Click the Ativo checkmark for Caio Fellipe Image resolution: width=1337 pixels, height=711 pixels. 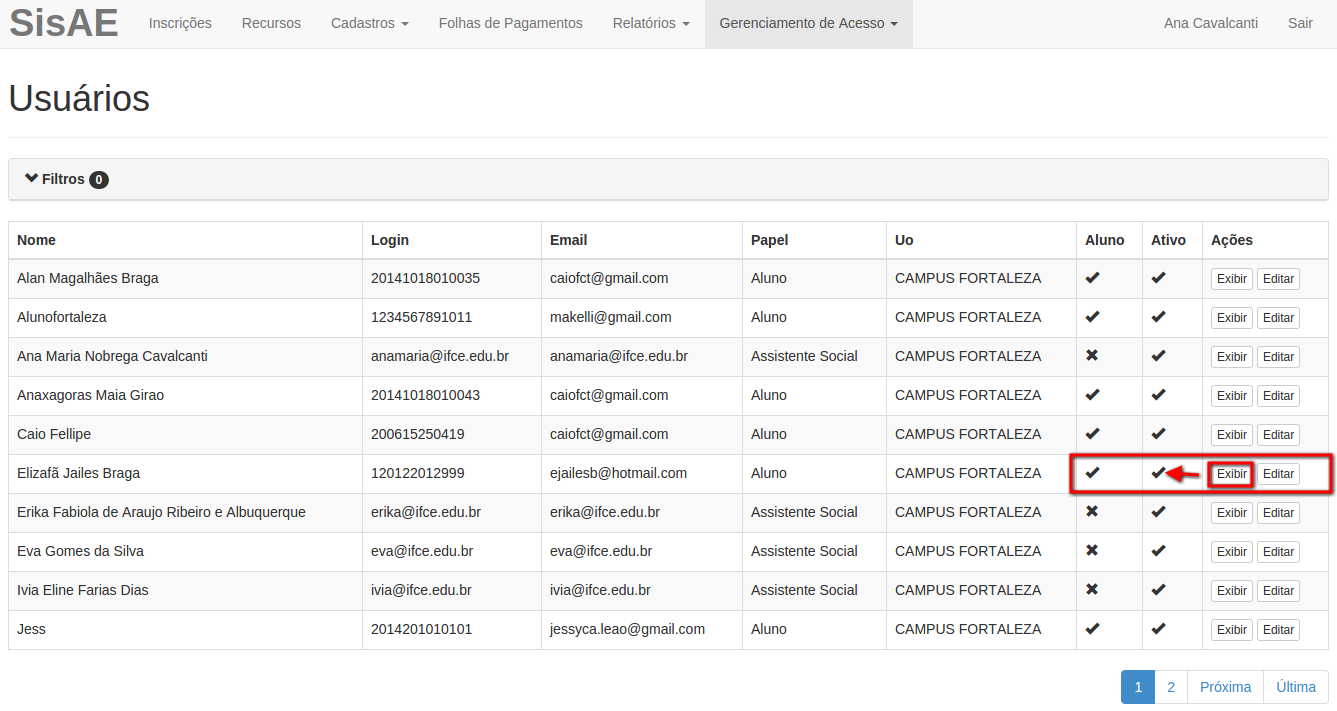[1158, 434]
